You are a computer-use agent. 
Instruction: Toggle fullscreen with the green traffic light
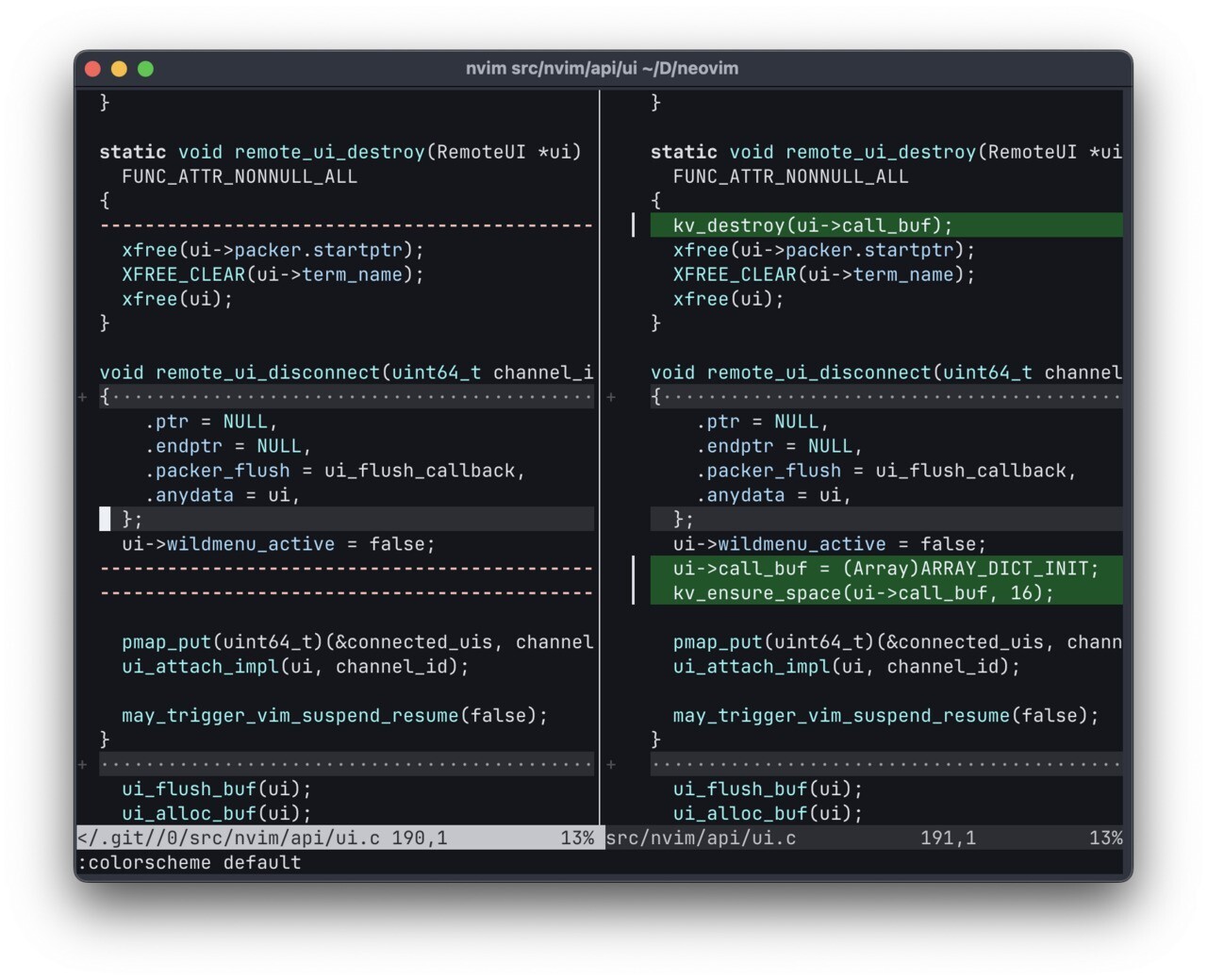click(145, 68)
